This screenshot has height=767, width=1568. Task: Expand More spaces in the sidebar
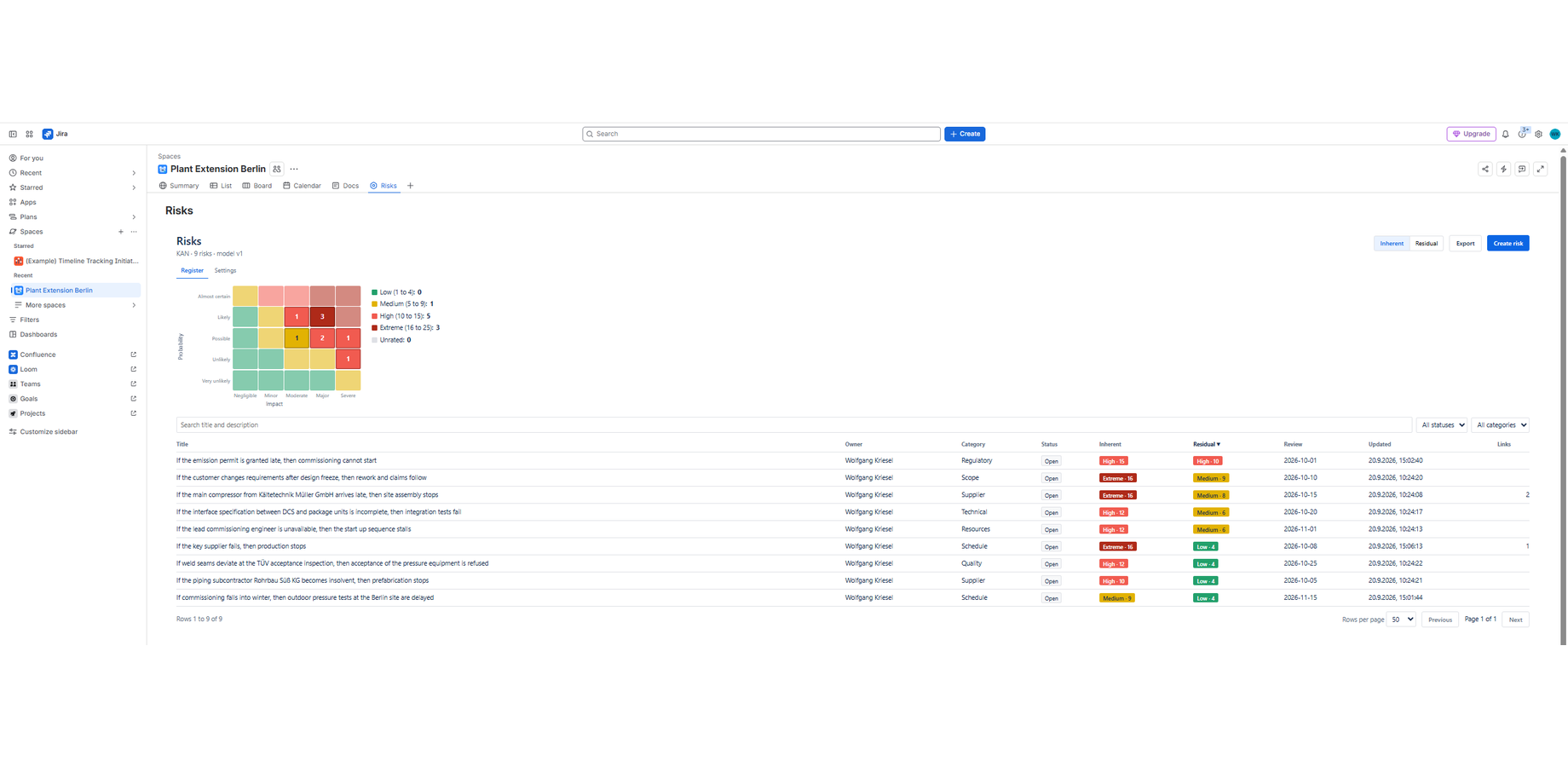click(x=134, y=305)
